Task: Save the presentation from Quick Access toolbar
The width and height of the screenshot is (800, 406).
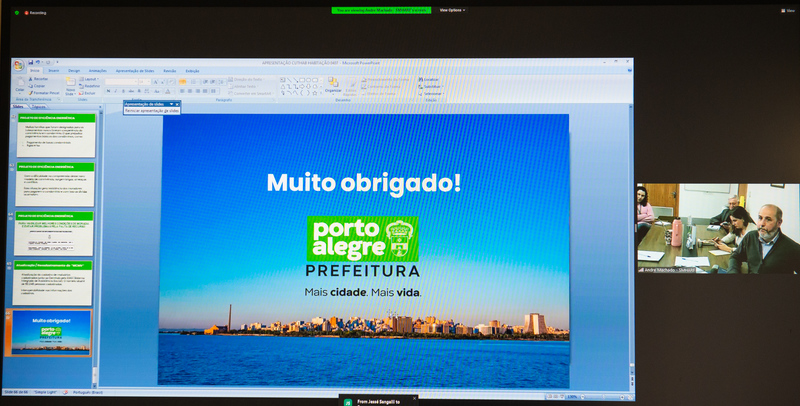Action: 31,62
